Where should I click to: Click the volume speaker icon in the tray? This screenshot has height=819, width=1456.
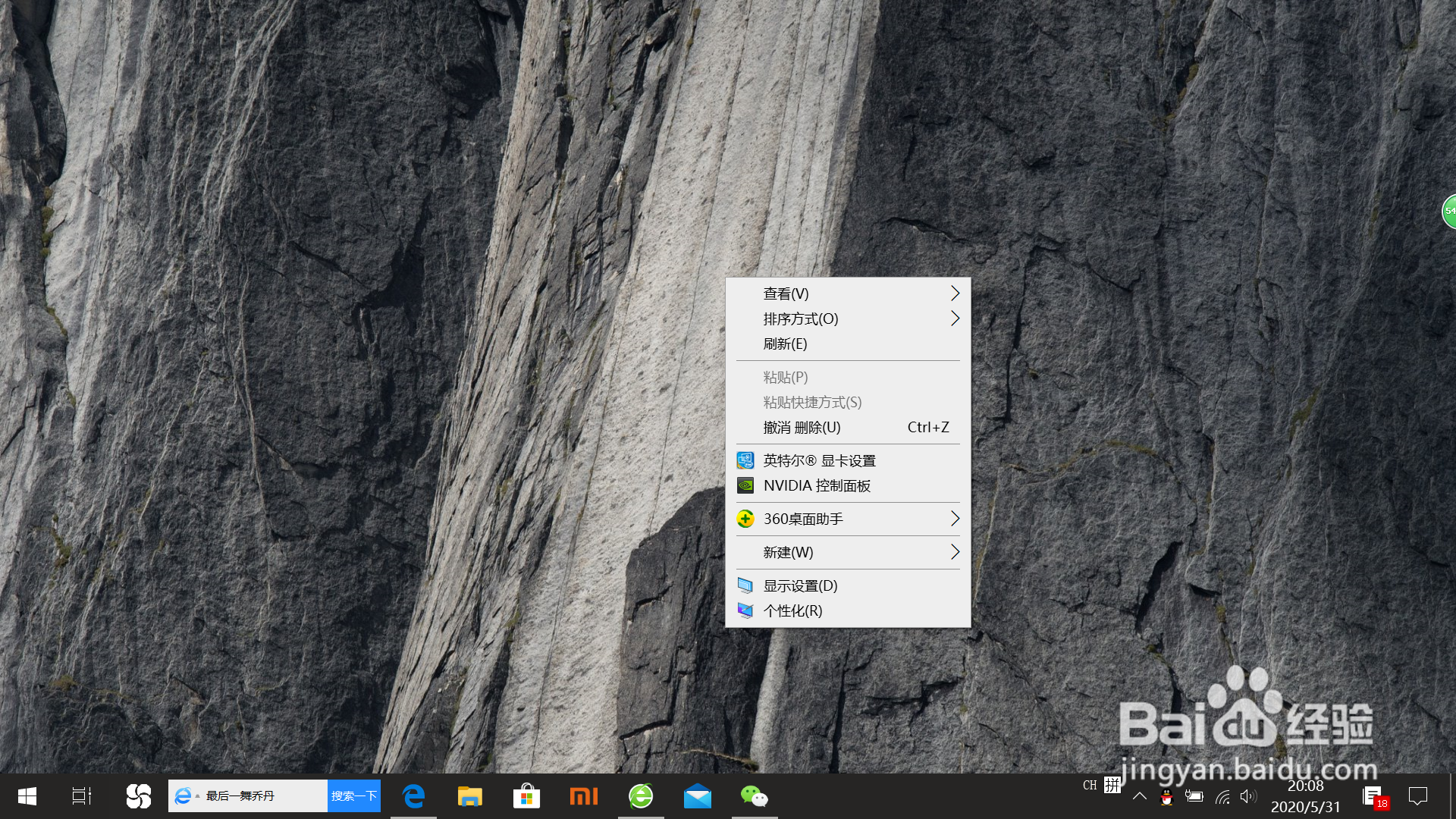coord(1249,797)
